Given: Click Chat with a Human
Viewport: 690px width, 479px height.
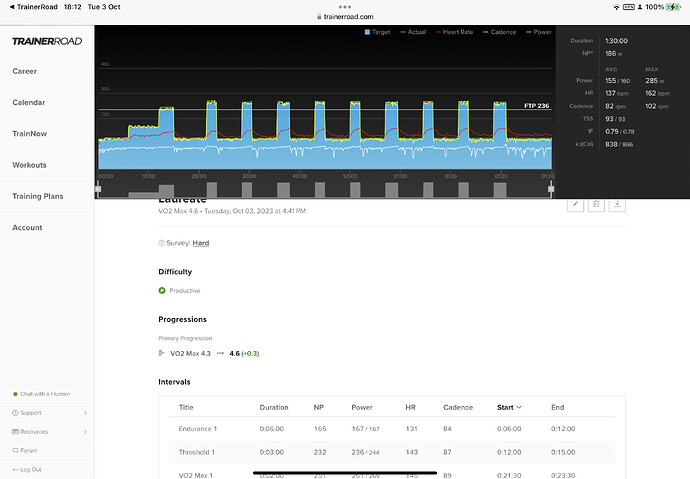Looking at the screenshot, I should pyautogui.click(x=45, y=394).
